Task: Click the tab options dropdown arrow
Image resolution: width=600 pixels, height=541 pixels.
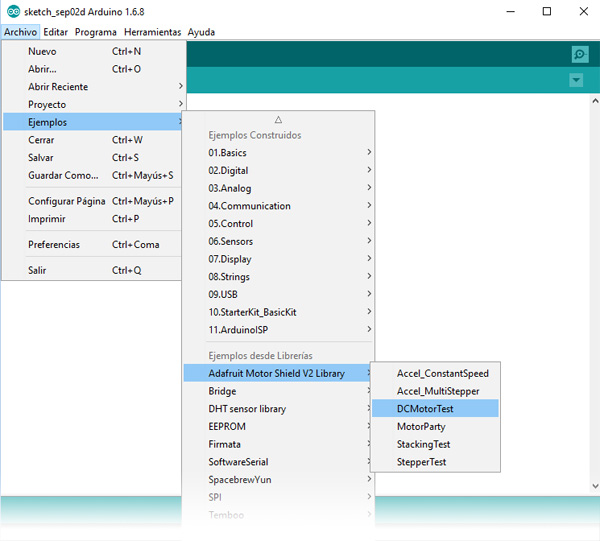Action: [x=576, y=80]
